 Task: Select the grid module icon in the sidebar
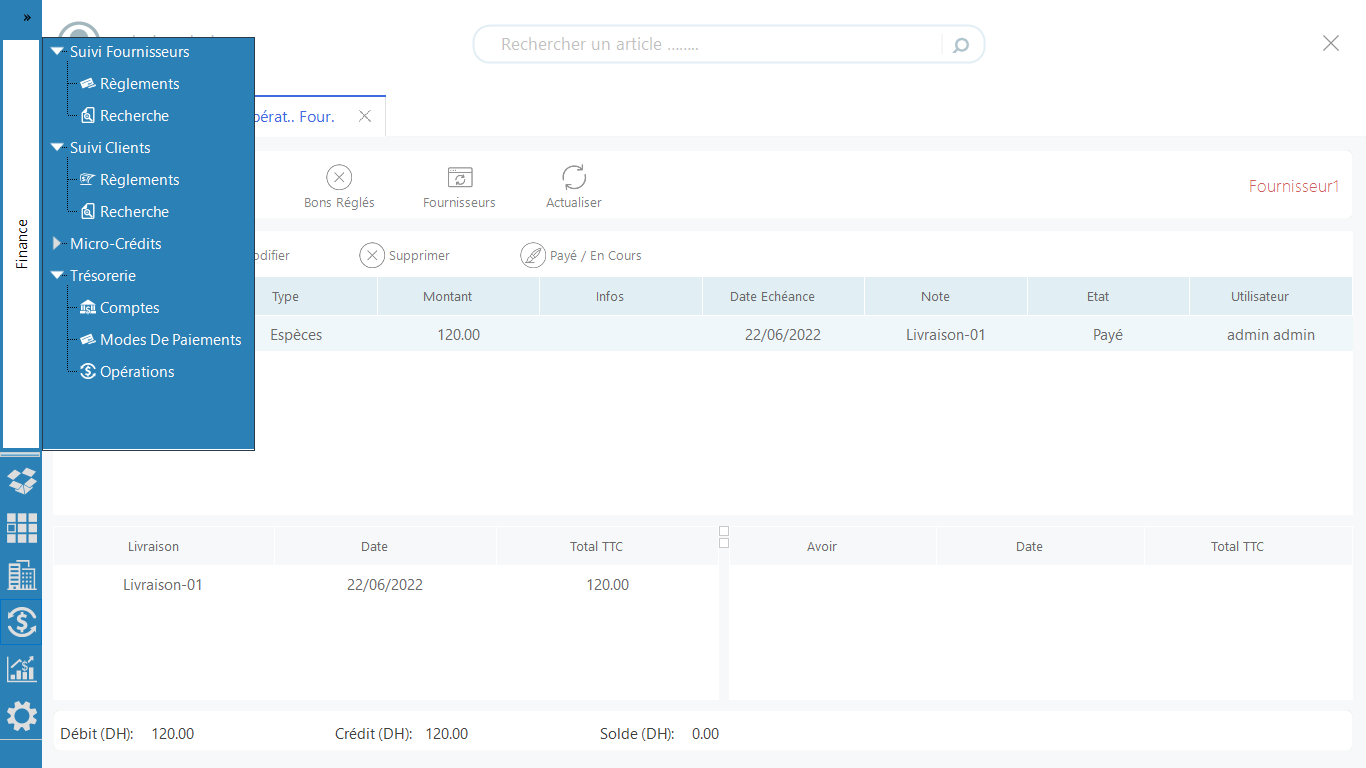(21, 528)
